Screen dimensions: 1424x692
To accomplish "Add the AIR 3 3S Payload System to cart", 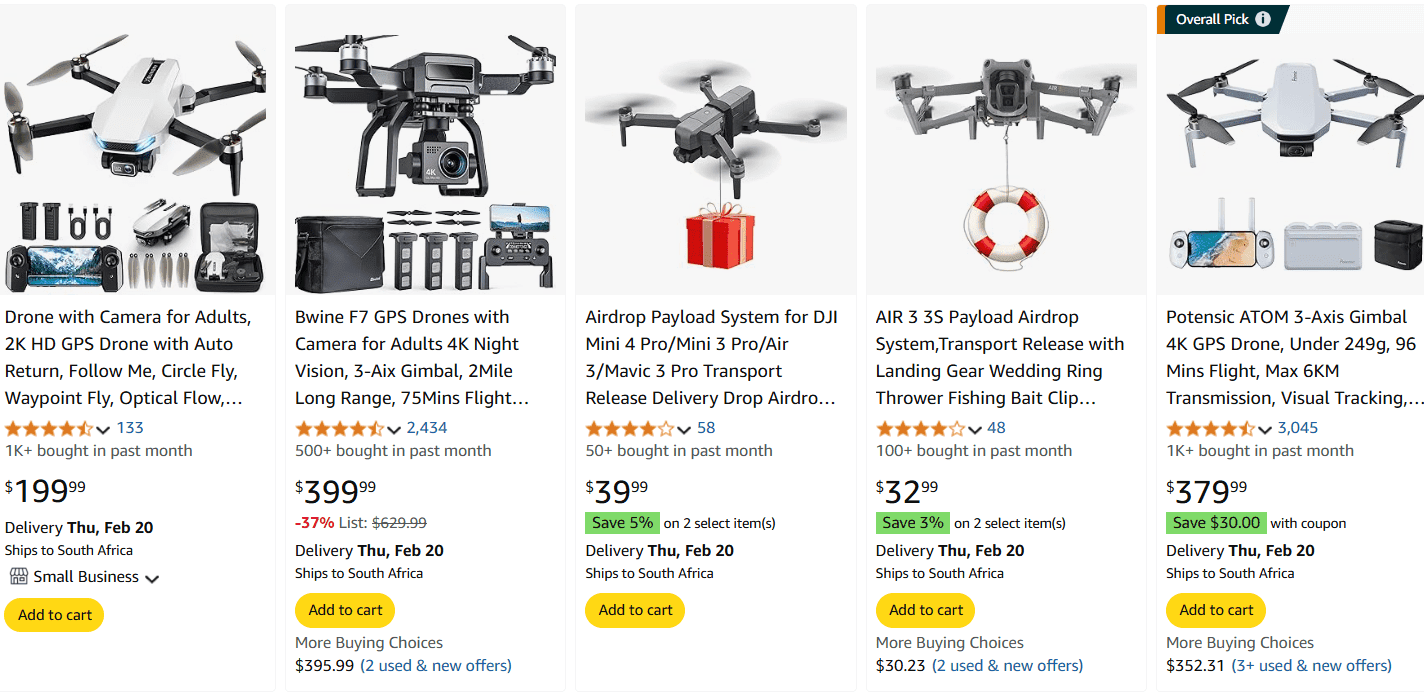I will click(924, 610).
